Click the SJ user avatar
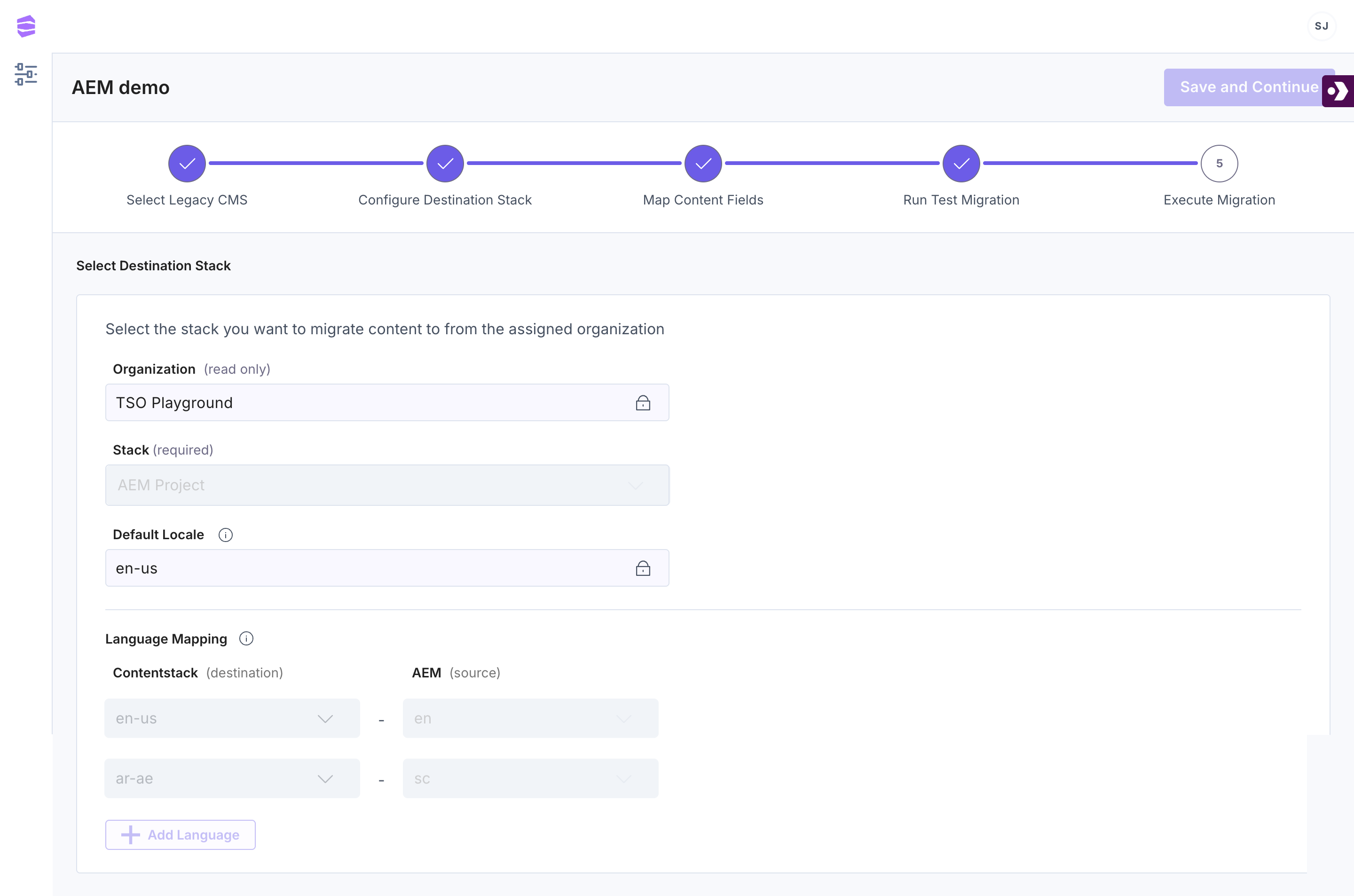 (x=1321, y=26)
